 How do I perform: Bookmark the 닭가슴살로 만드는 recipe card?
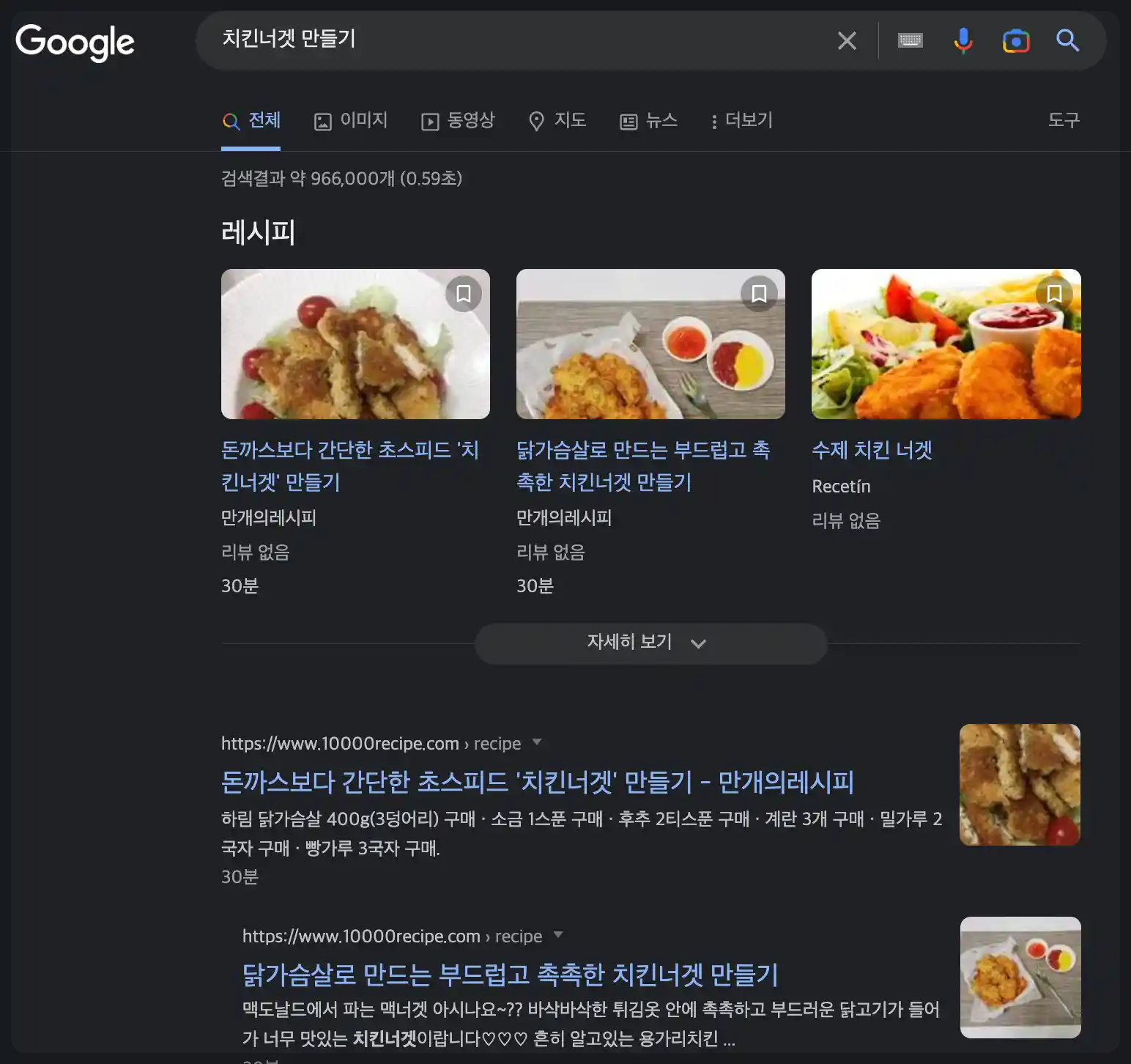(759, 294)
